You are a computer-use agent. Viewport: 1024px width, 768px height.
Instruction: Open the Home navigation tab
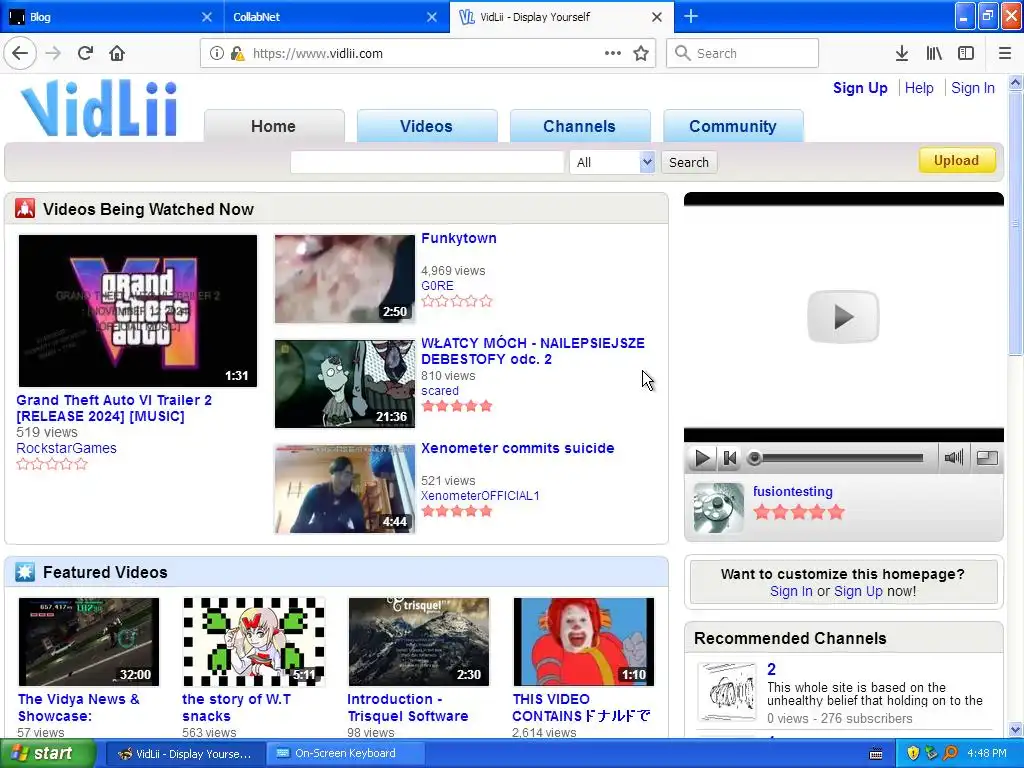point(274,126)
